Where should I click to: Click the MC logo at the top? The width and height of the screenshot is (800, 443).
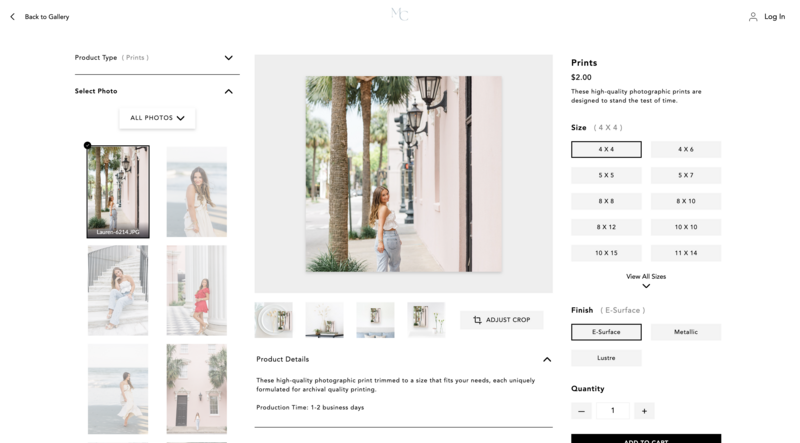(x=399, y=14)
